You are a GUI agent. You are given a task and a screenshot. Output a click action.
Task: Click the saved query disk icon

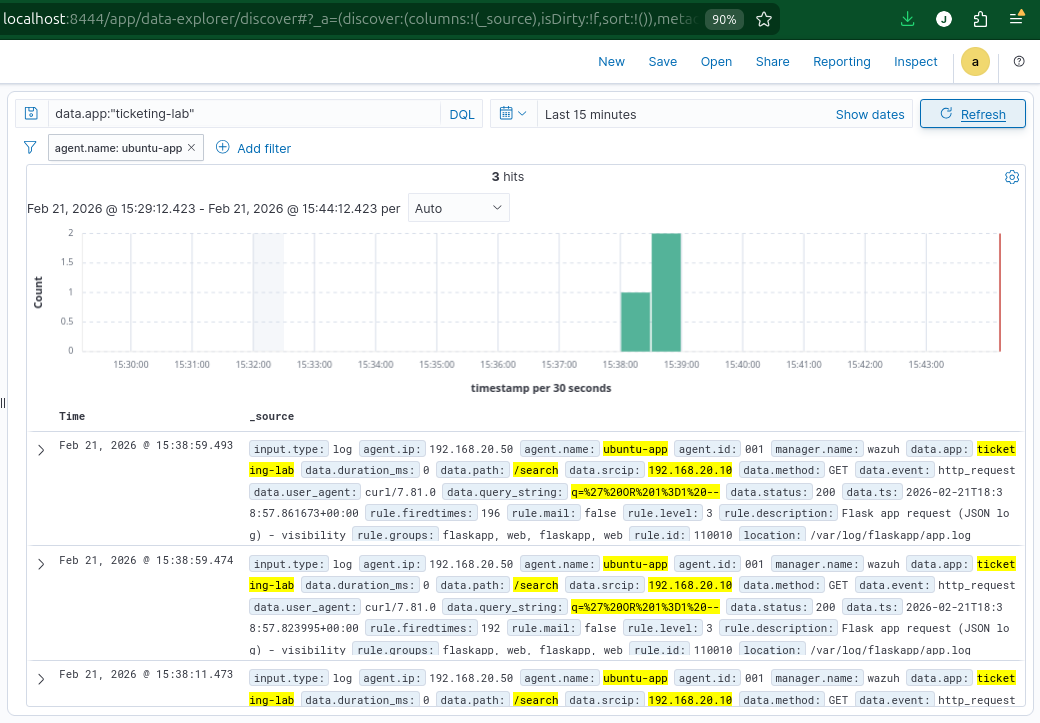31,113
